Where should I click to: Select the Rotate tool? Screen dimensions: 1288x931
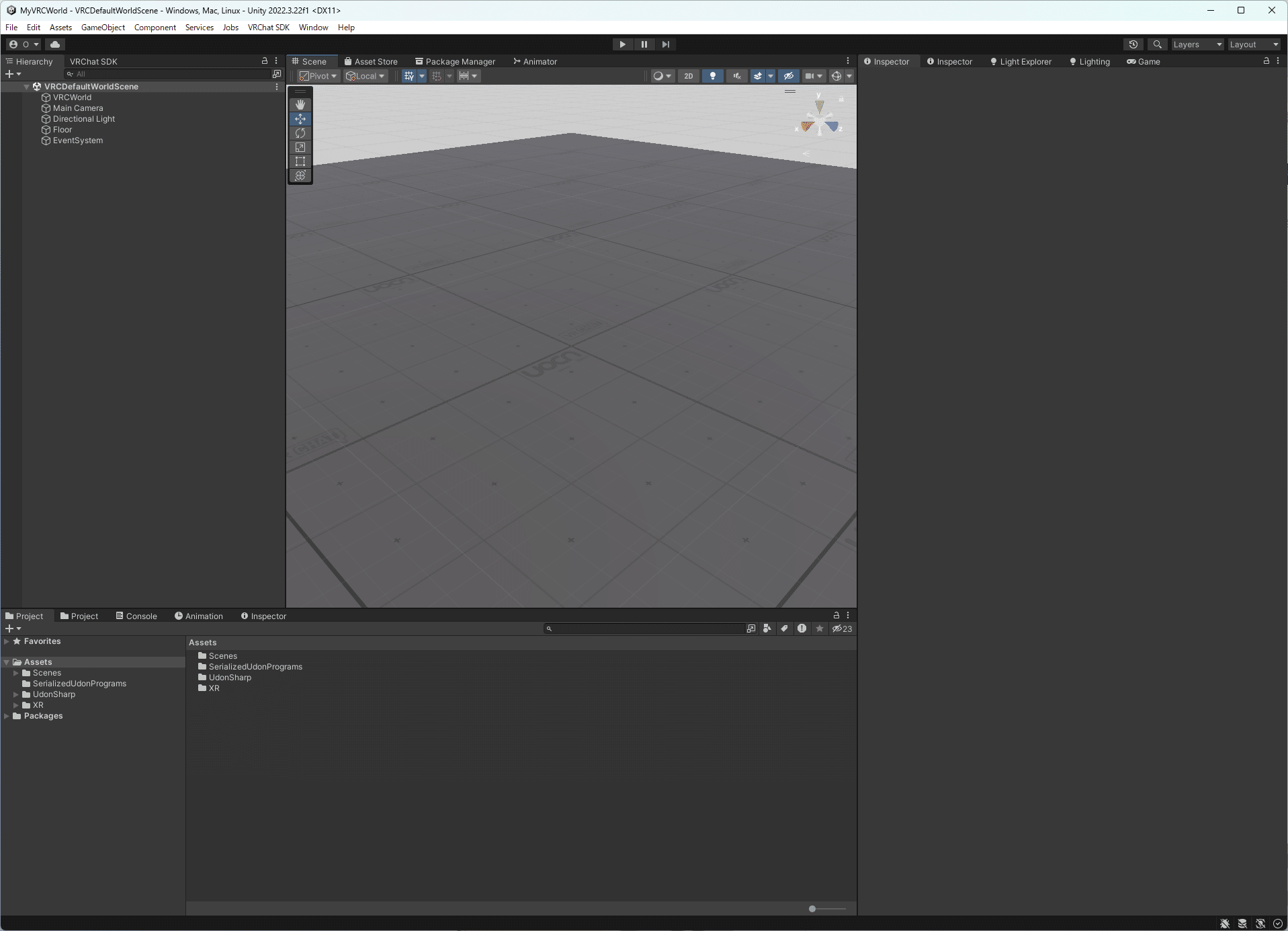point(300,133)
